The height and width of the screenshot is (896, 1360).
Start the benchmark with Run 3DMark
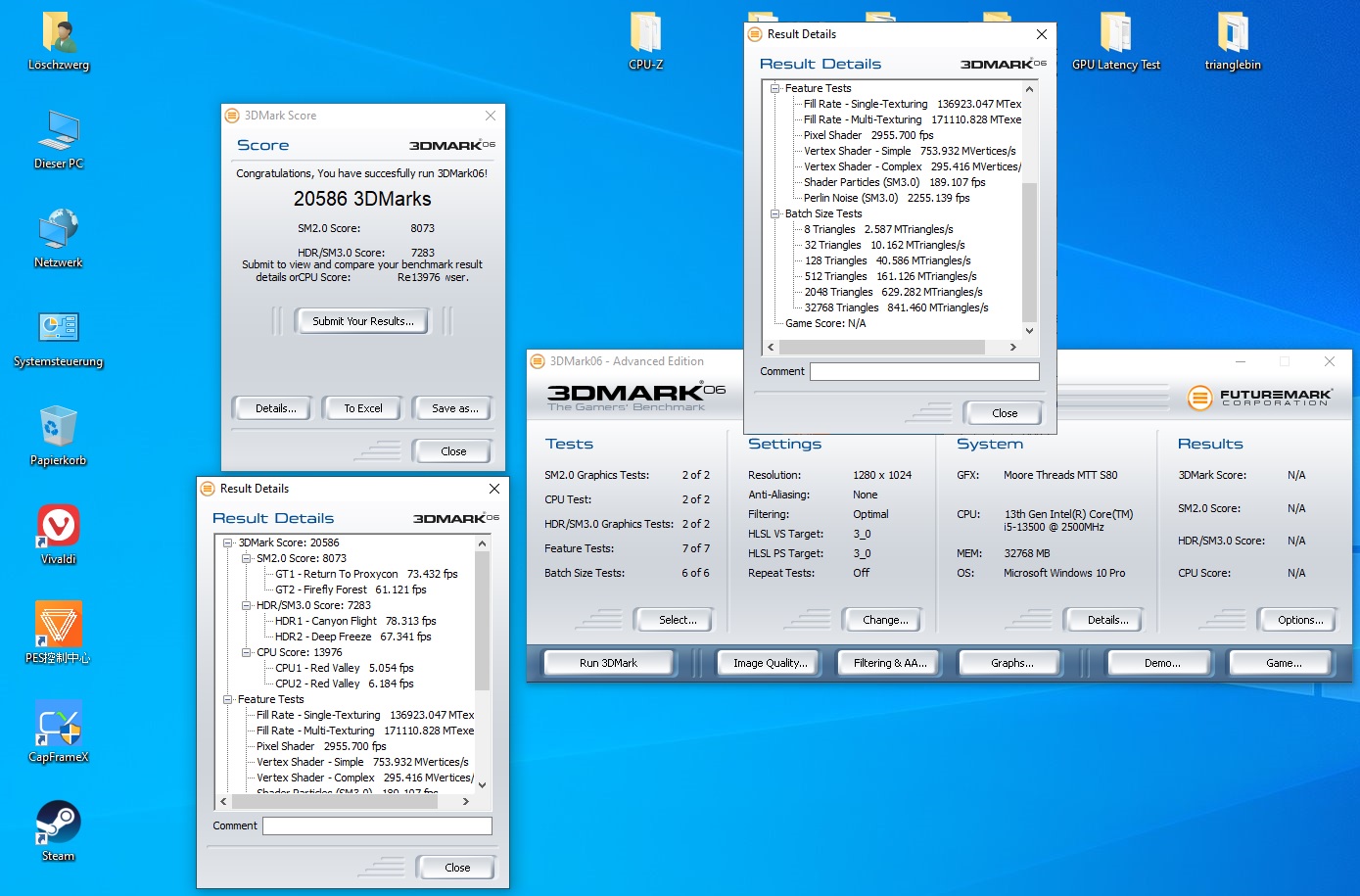(608, 663)
